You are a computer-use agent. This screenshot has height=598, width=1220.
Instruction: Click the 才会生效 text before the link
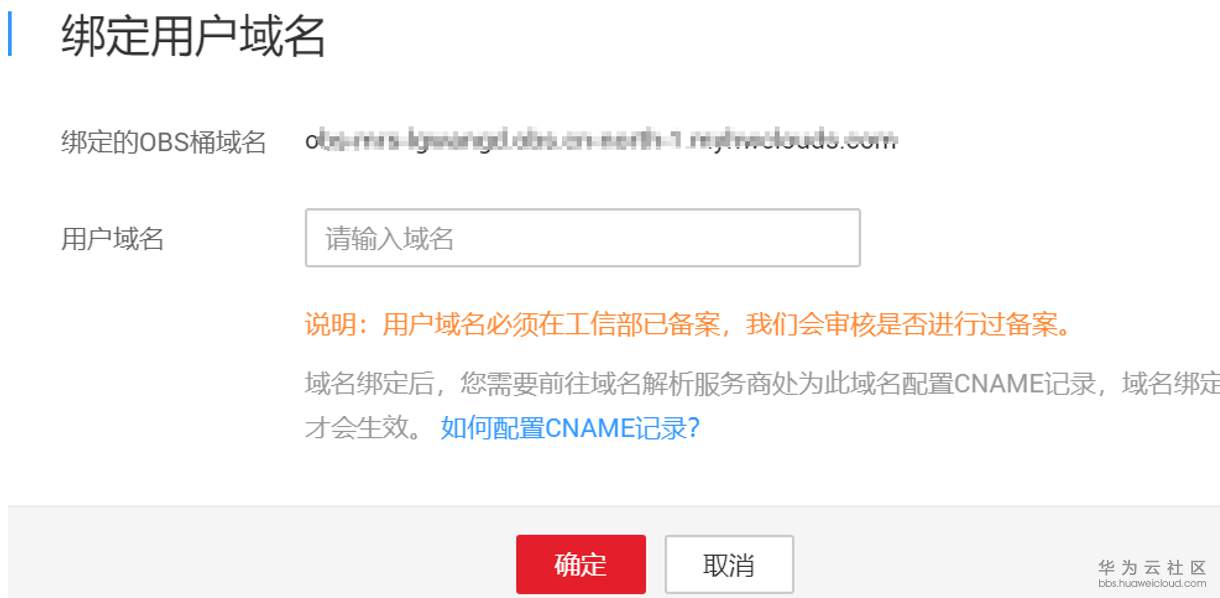pos(356,428)
